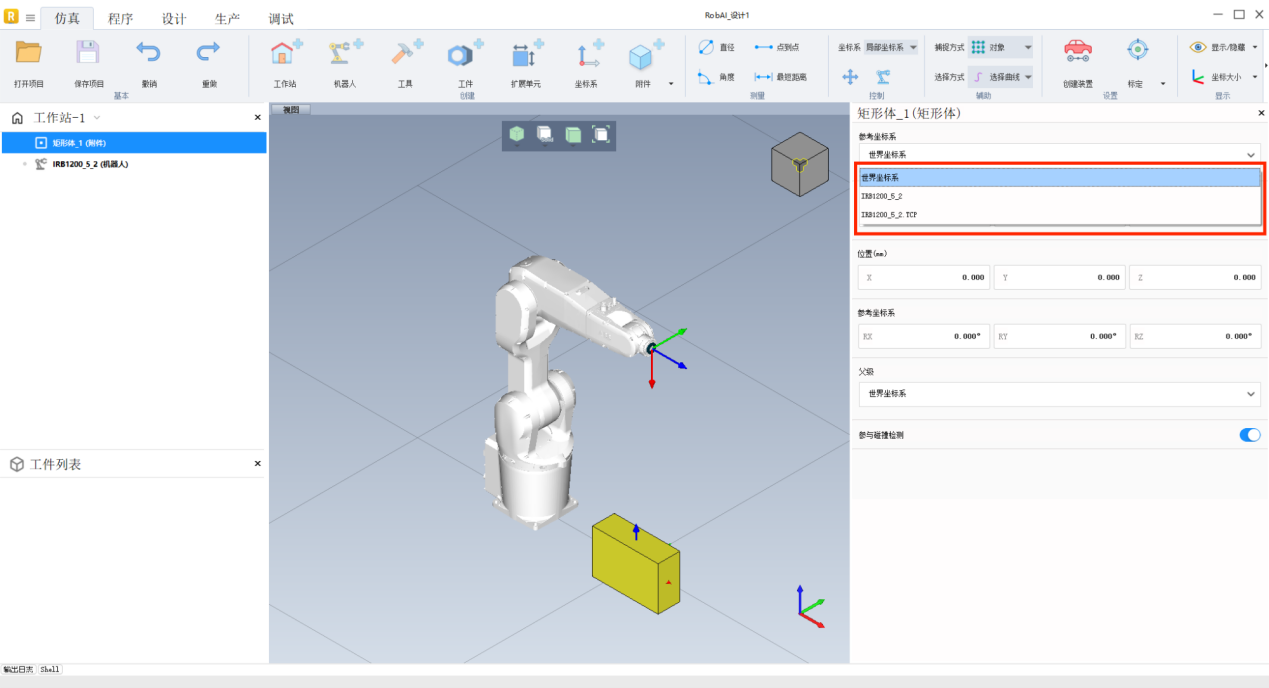Select the 直径 diameter measure tool
The image size is (1269, 688).
[717, 47]
